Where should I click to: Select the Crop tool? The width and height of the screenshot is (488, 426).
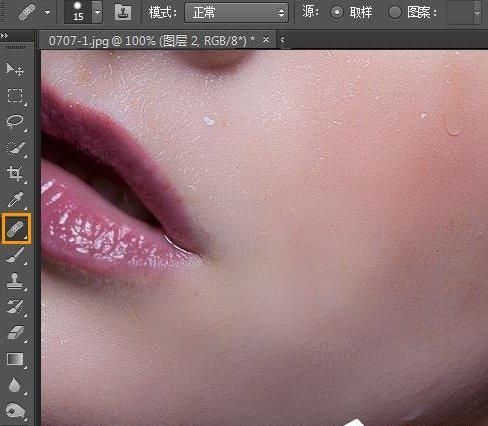(x=15, y=174)
